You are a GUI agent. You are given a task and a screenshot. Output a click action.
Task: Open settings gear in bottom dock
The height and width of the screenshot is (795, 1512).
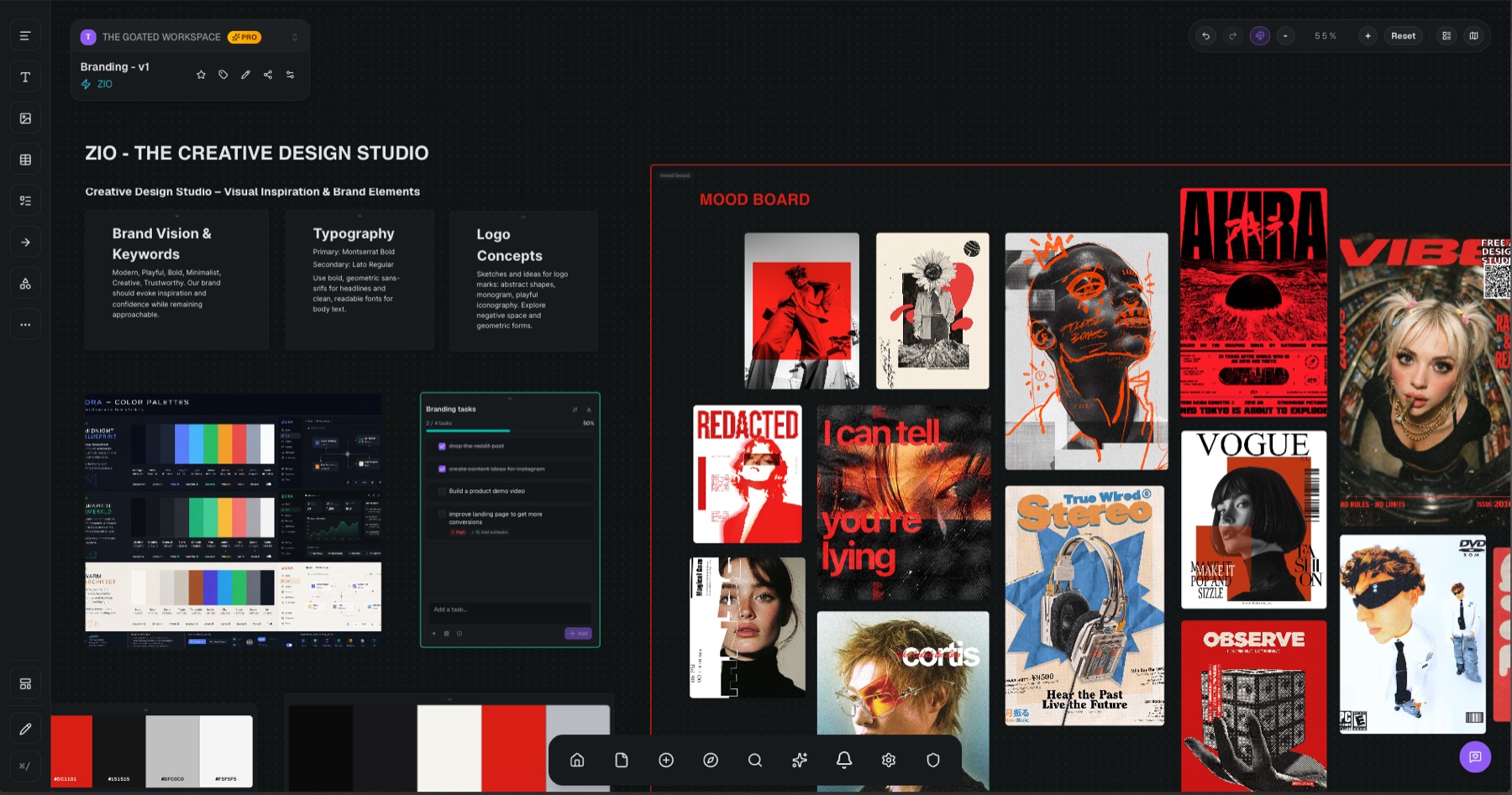pos(889,760)
